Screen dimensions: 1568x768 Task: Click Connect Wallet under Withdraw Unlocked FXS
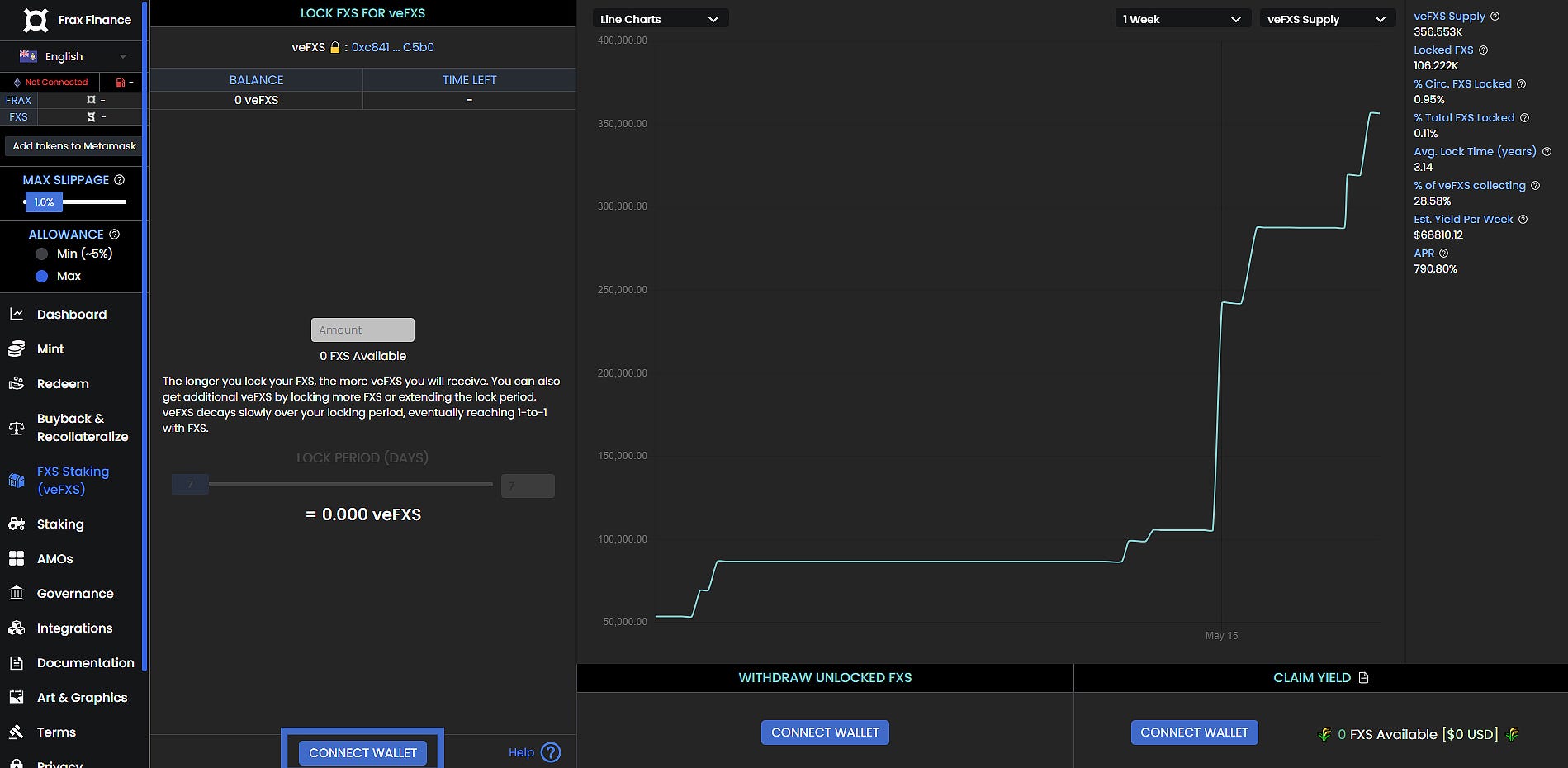pyautogui.click(x=825, y=732)
